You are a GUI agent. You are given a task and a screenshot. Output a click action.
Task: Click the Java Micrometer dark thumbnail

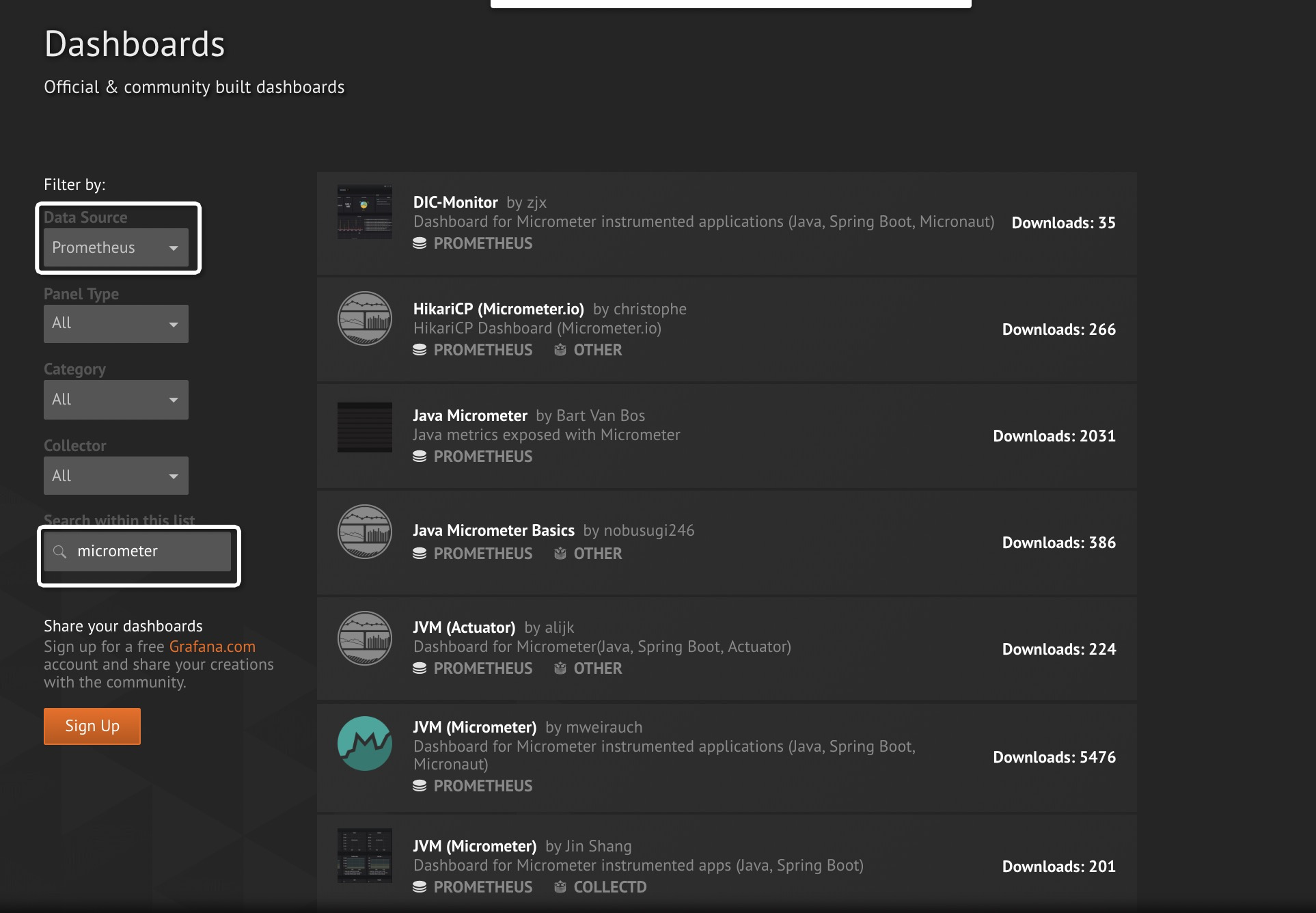[364, 427]
